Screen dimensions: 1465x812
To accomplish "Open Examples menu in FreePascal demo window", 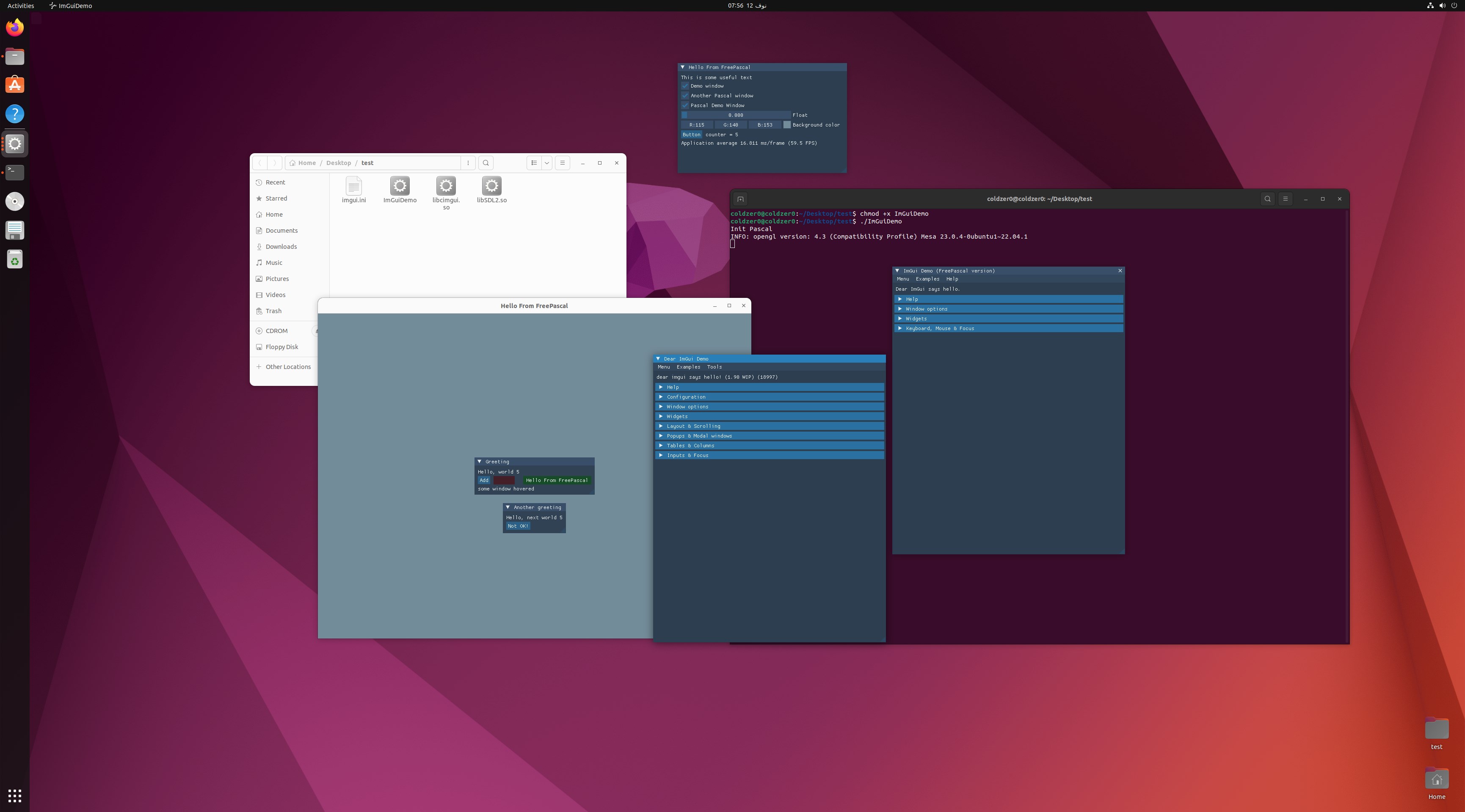I will click(927, 278).
